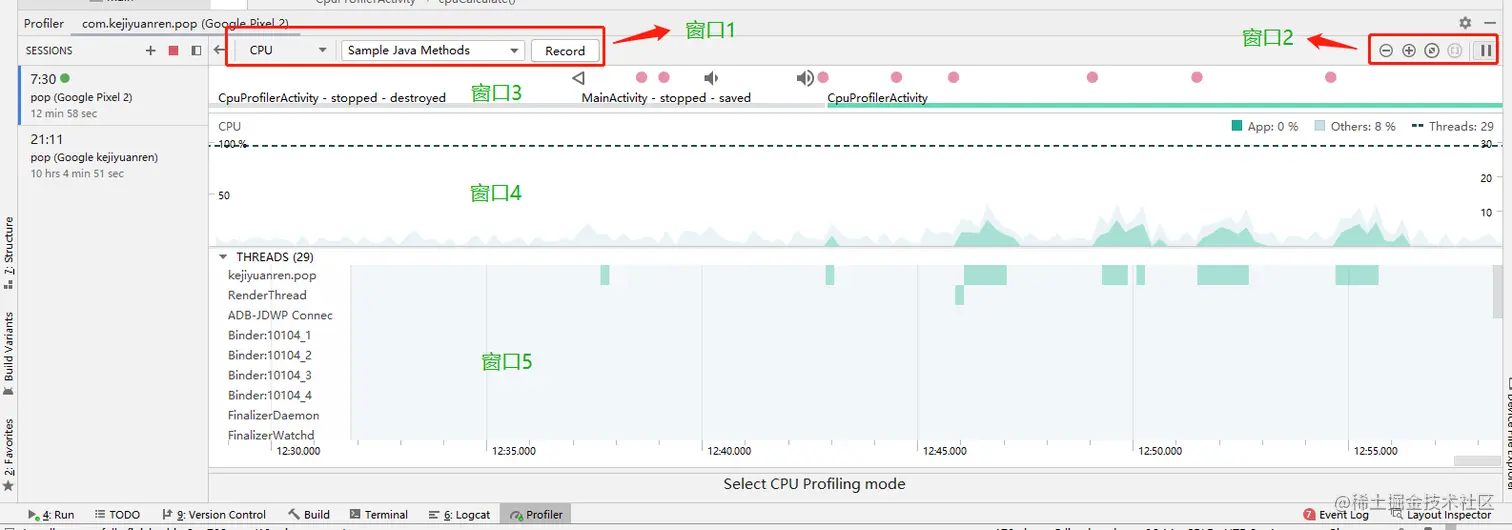Click the horizontal timeline scrollbar thumb
The width and height of the screenshot is (1512, 530).
tap(1477, 461)
